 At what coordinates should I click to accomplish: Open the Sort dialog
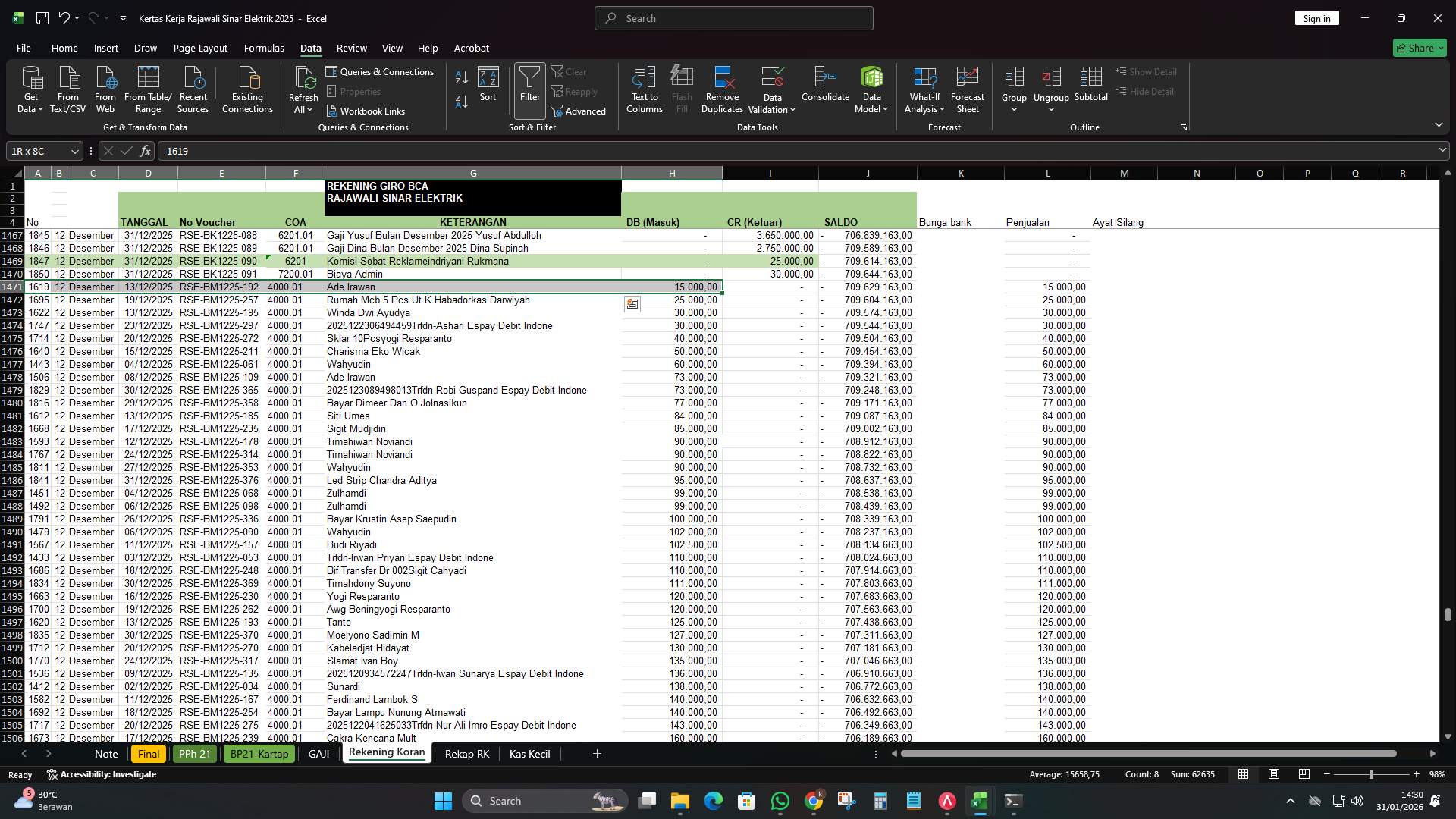488,87
